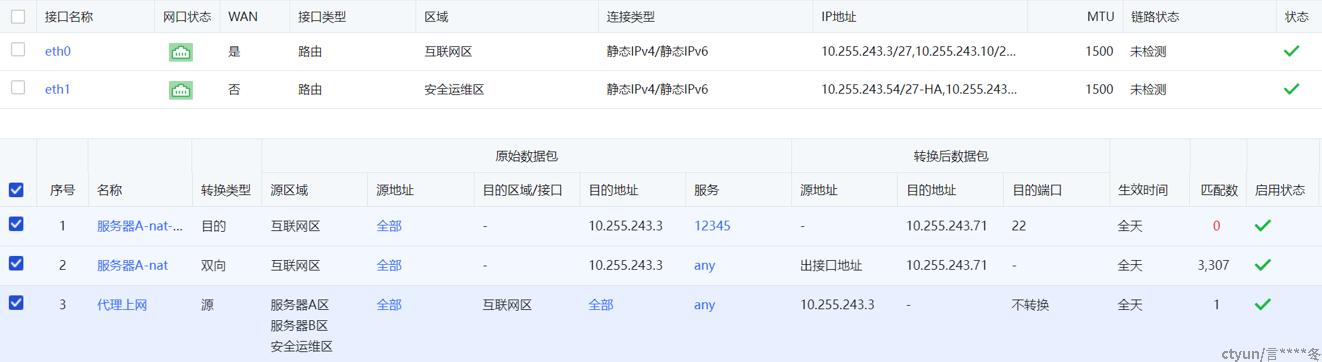The height and width of the screenshot is (362, 1322).
Task: Open the eth0 interface link
Action: (x=58, y=51)
